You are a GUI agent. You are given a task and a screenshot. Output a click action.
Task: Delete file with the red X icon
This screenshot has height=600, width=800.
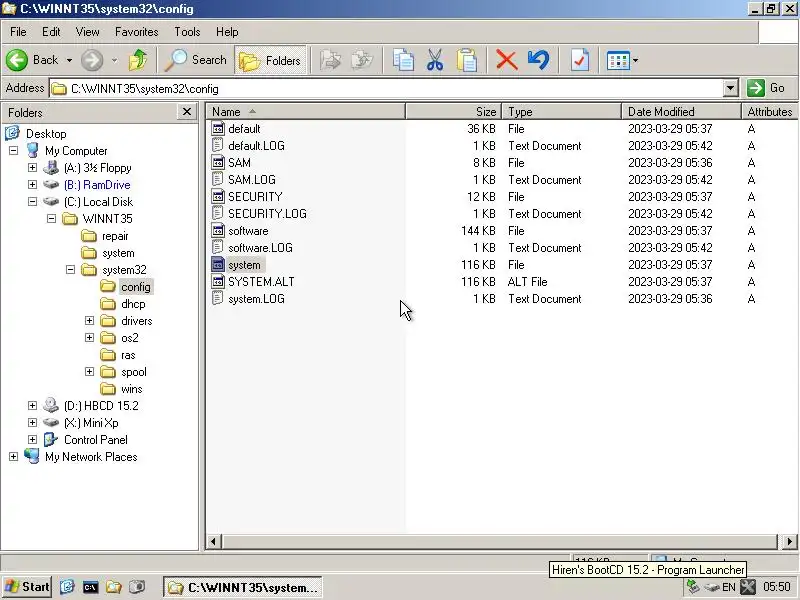click(x=507, y=60)
